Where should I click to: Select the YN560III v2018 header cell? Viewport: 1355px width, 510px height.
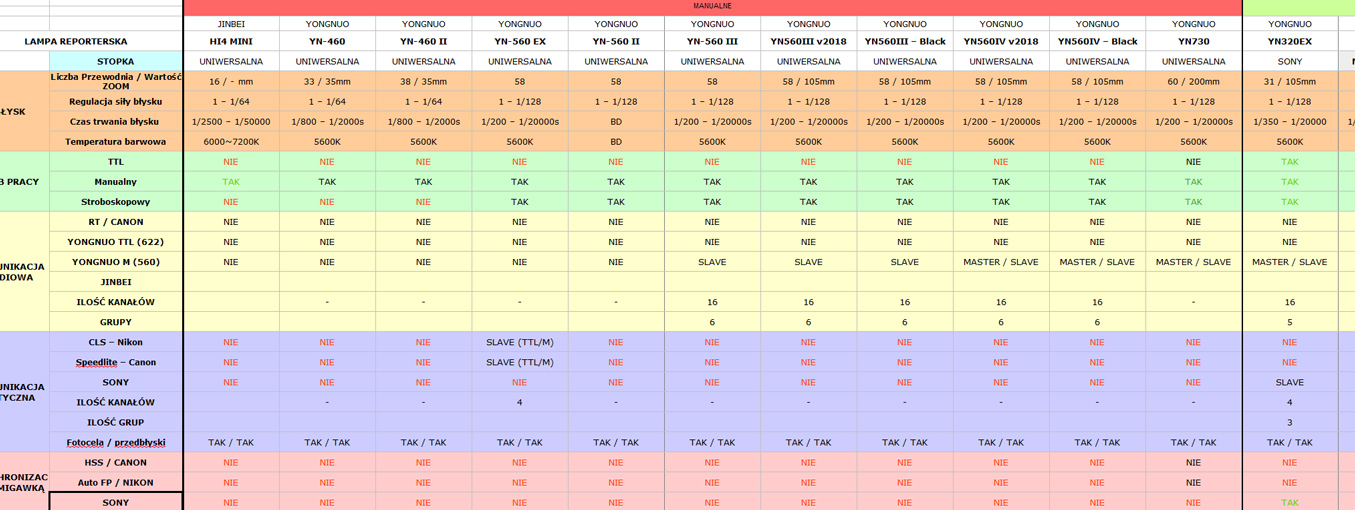click(808, 42)
